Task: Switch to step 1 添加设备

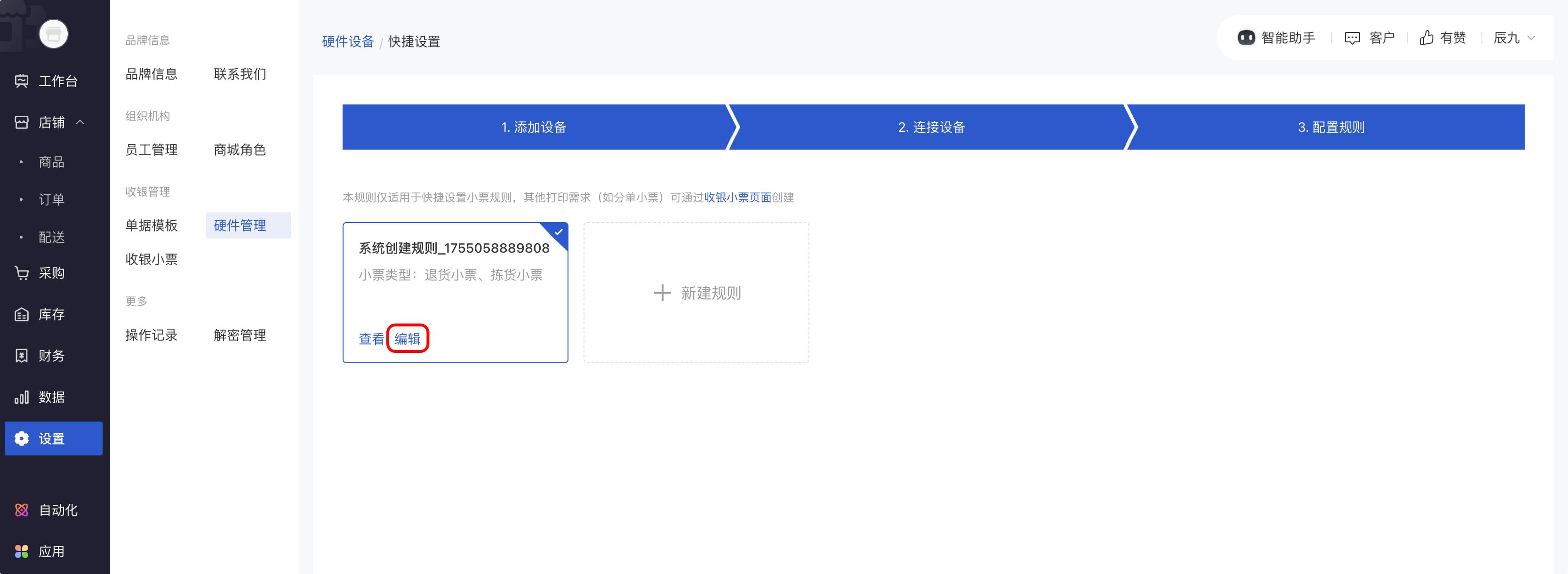Action: (533, 127)
